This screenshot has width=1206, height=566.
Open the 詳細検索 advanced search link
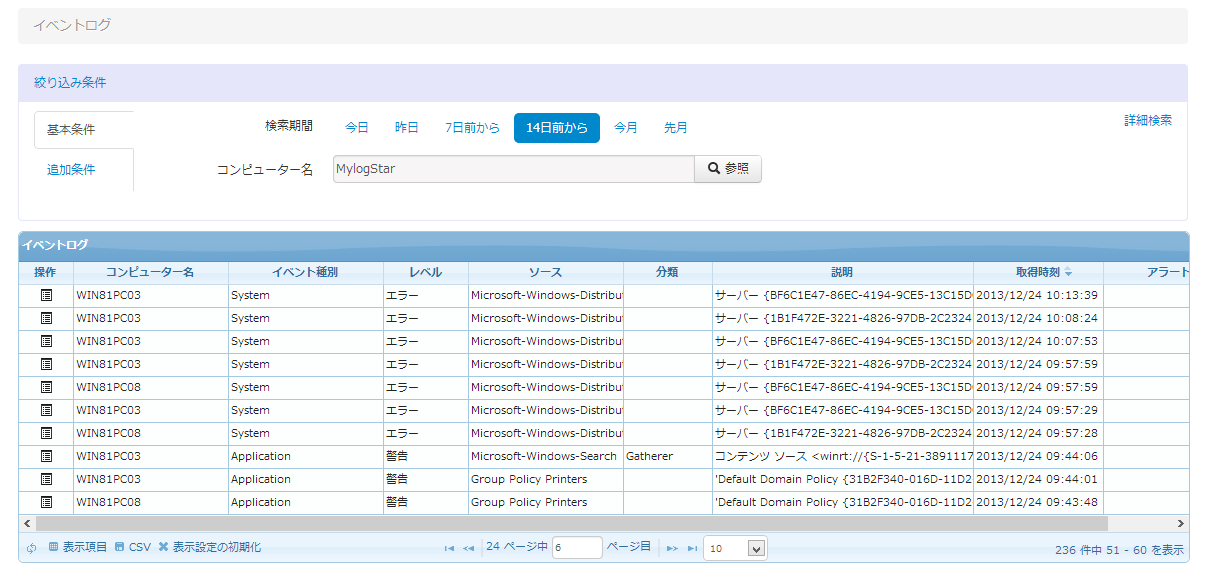1148,120
